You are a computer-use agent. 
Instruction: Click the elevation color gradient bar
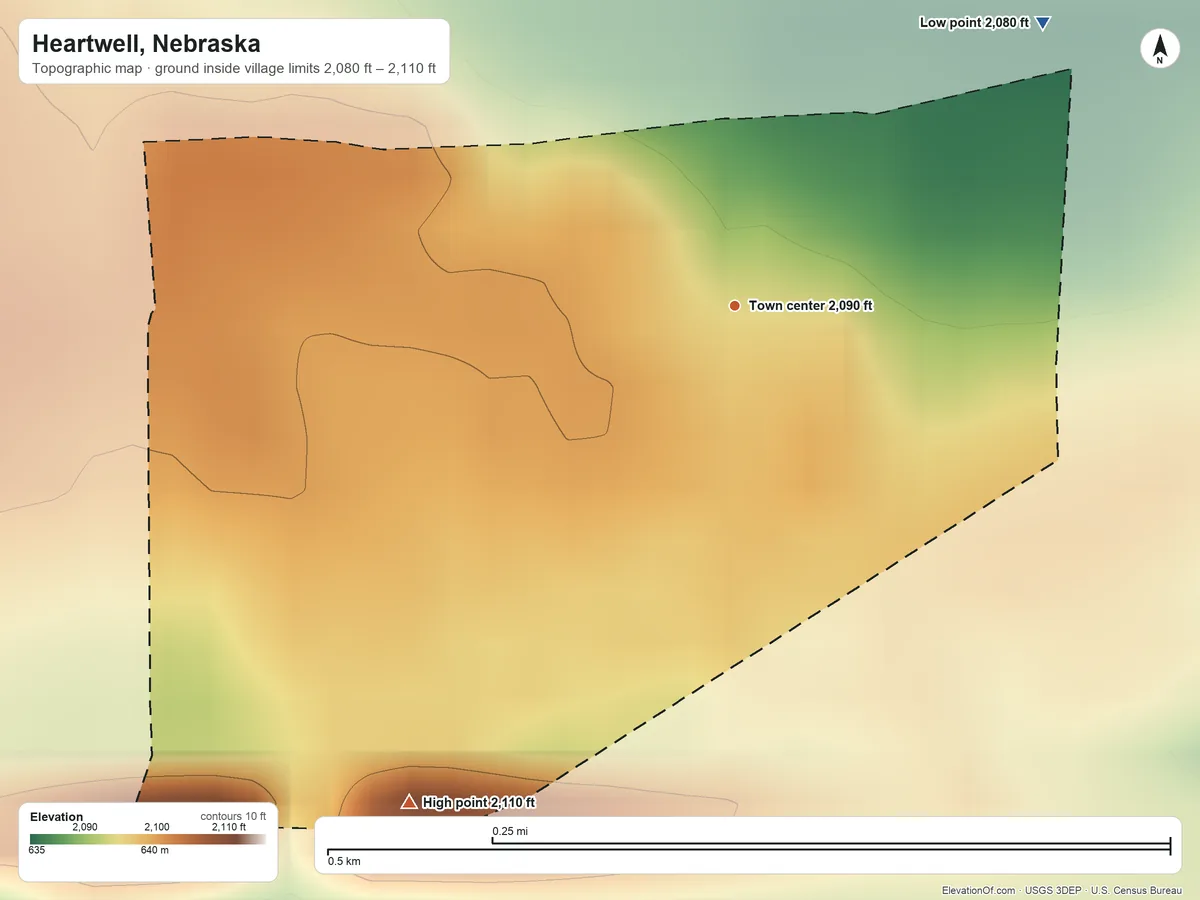click(x=148, y=839)
